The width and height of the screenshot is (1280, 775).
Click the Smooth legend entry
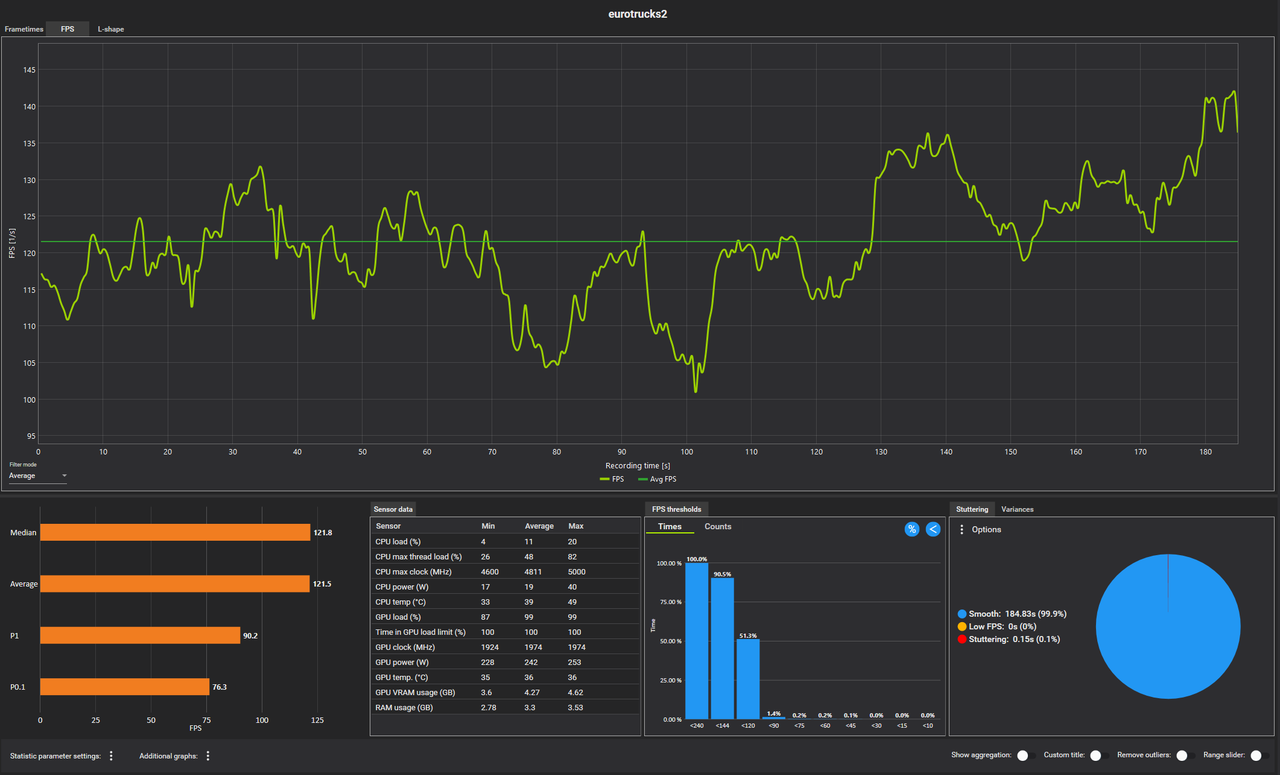coord(1013,613)
